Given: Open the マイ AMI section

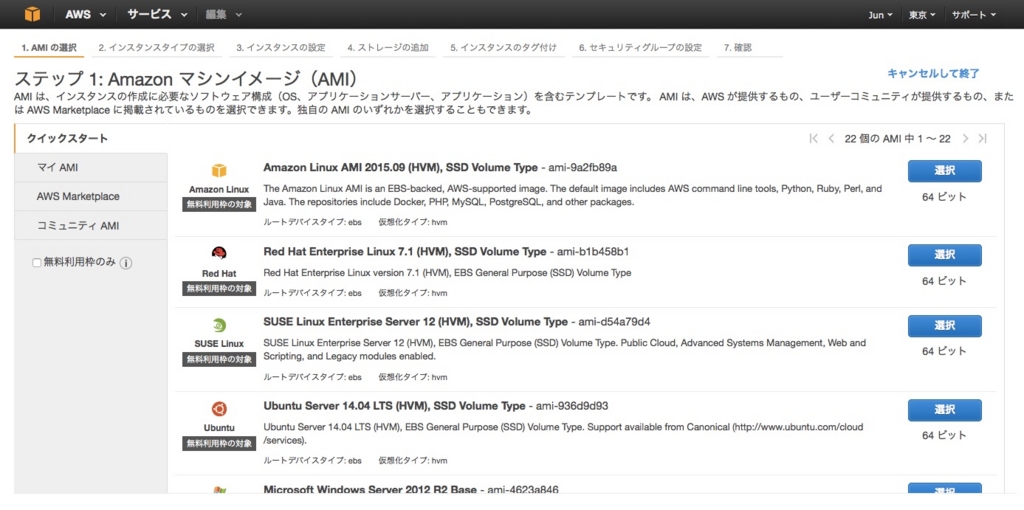Looking at the screenshot, I should pyautogui.click(x=91, y=168).
